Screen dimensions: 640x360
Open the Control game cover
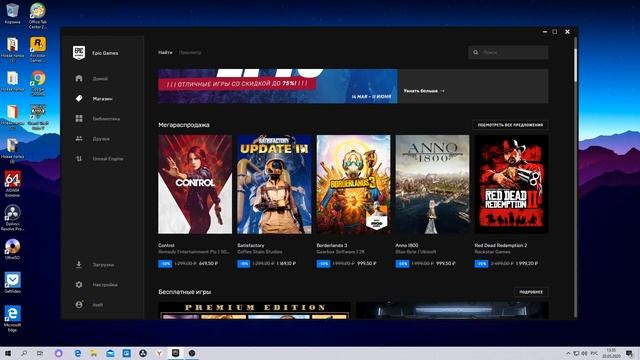click(x=195, y=184)
